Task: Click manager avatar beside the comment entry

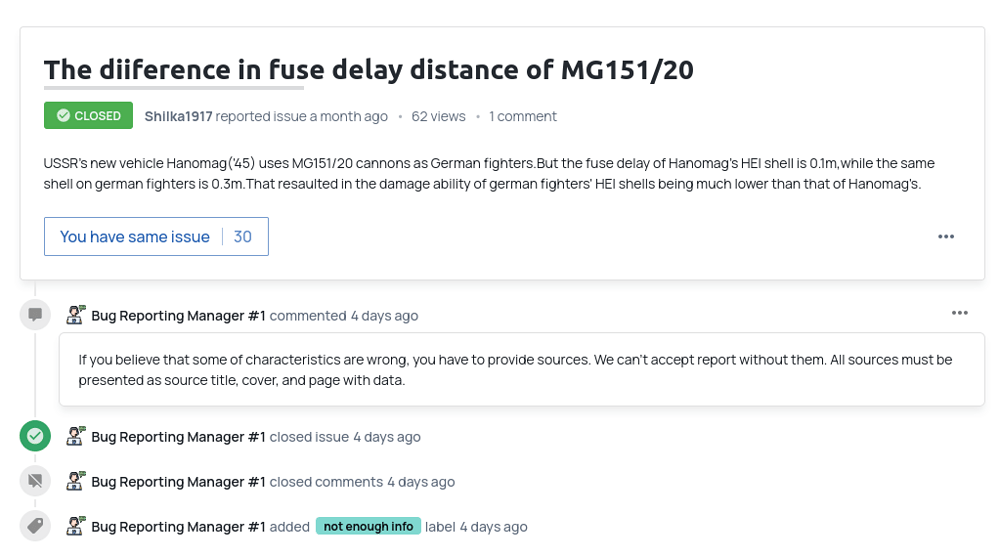Action: coord(76,314)
